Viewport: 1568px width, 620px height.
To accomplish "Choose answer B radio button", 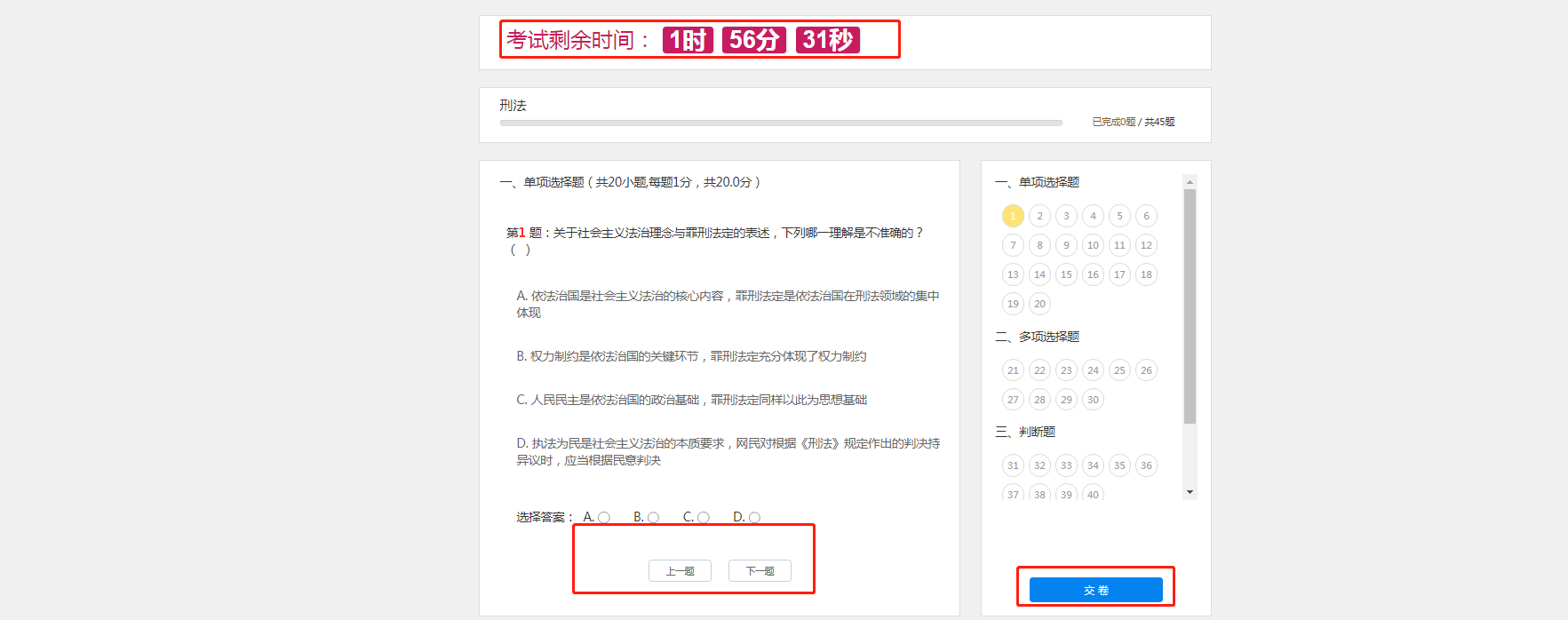I will point(653,518).
